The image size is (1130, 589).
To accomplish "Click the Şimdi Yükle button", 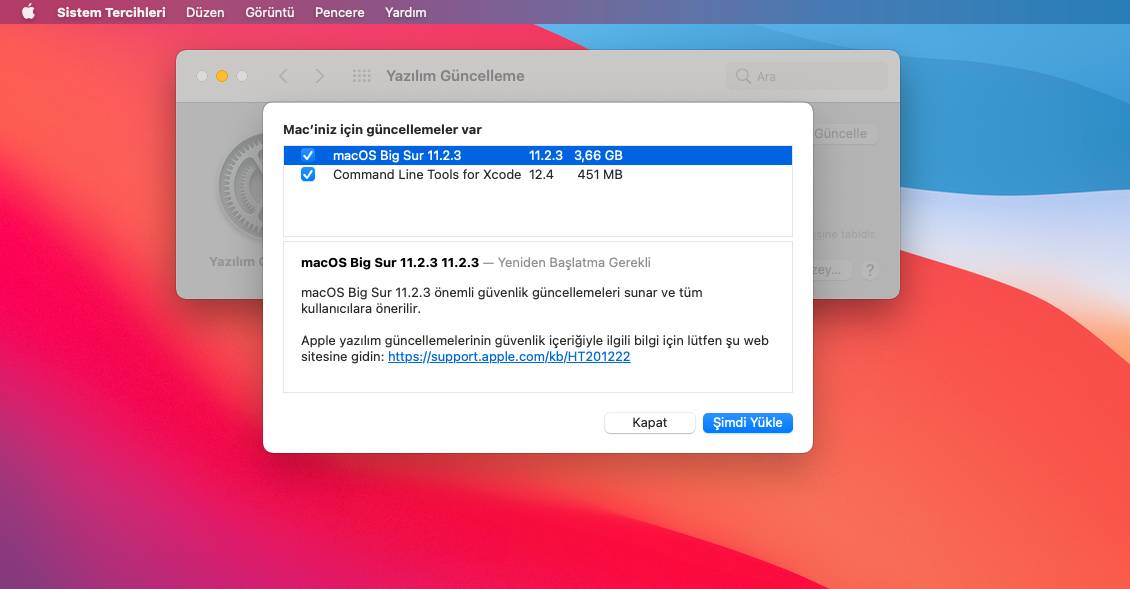I will coord(747,422).
